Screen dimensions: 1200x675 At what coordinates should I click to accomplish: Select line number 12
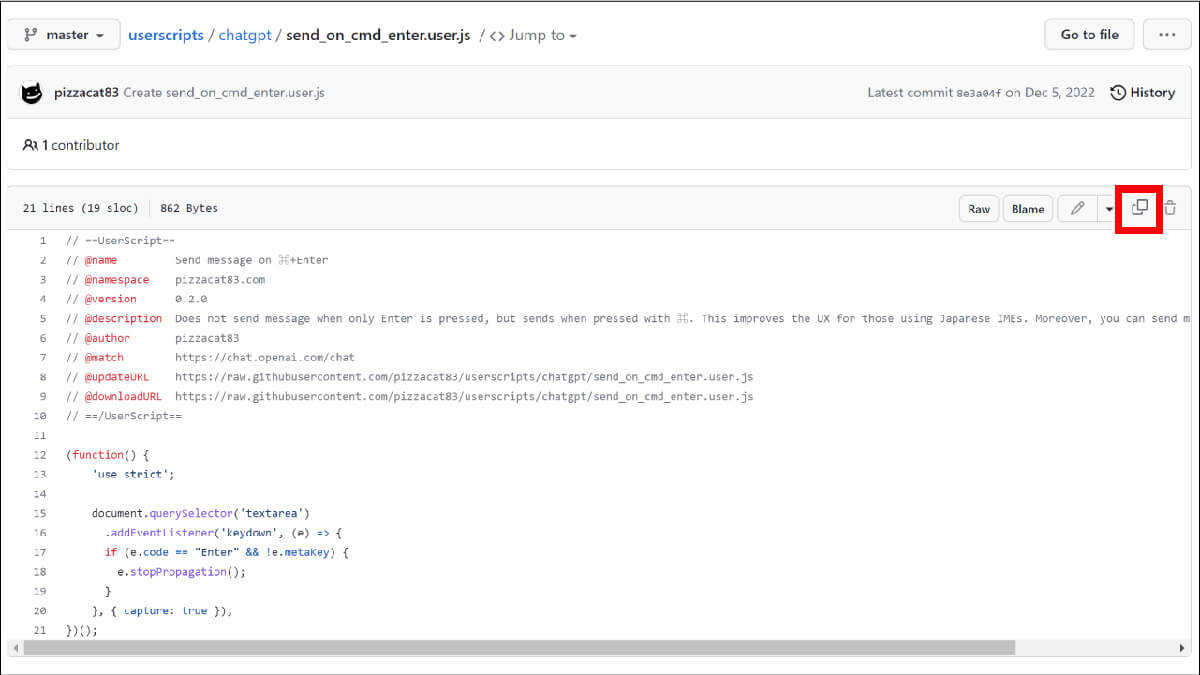coord(40,454)
